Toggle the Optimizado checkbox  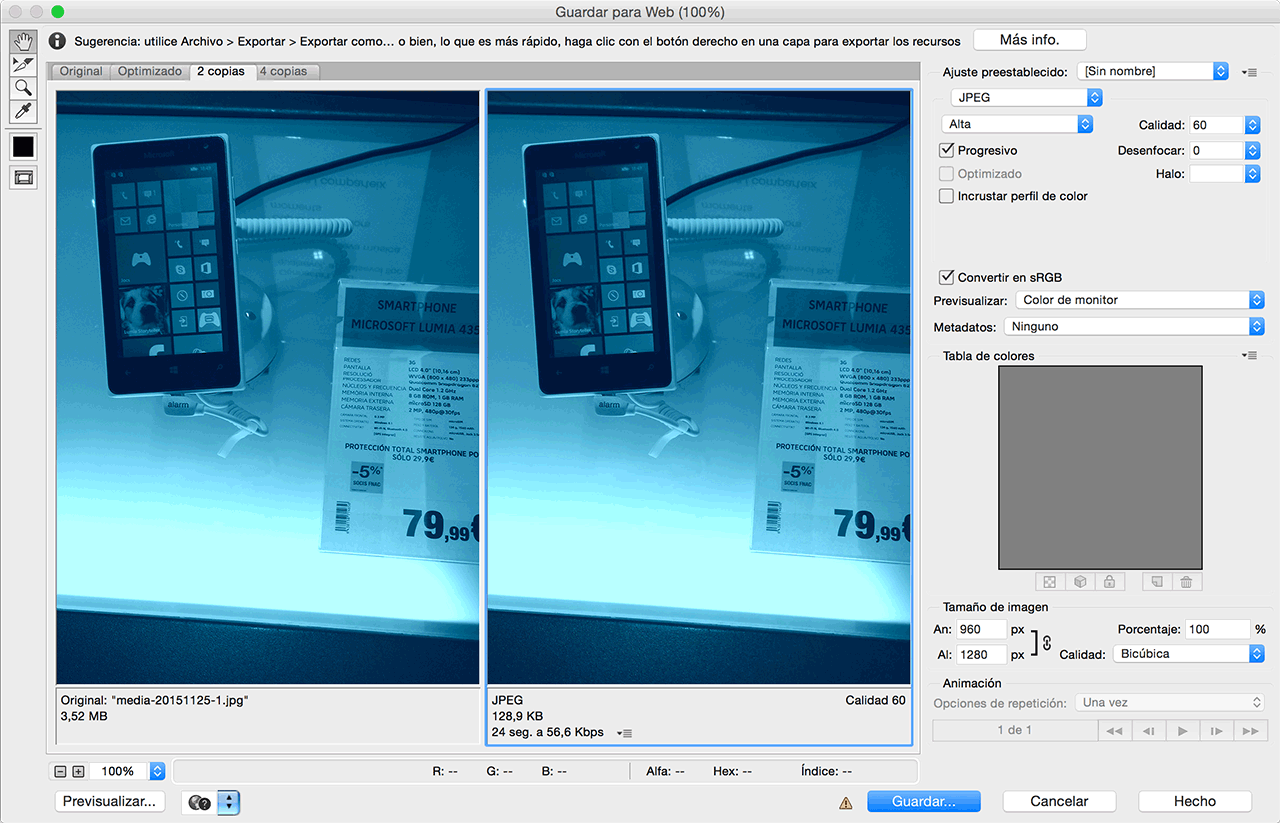click(x=946, y=173)
